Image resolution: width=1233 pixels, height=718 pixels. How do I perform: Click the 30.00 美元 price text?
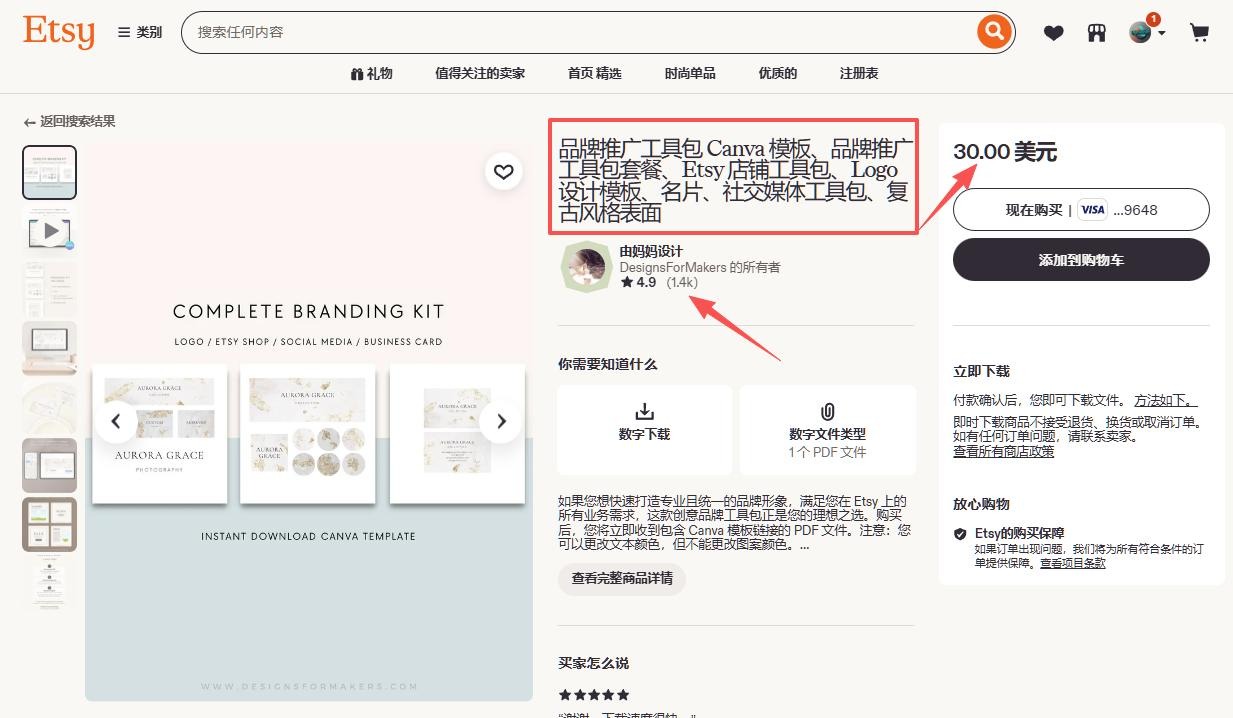(1004, 152)
